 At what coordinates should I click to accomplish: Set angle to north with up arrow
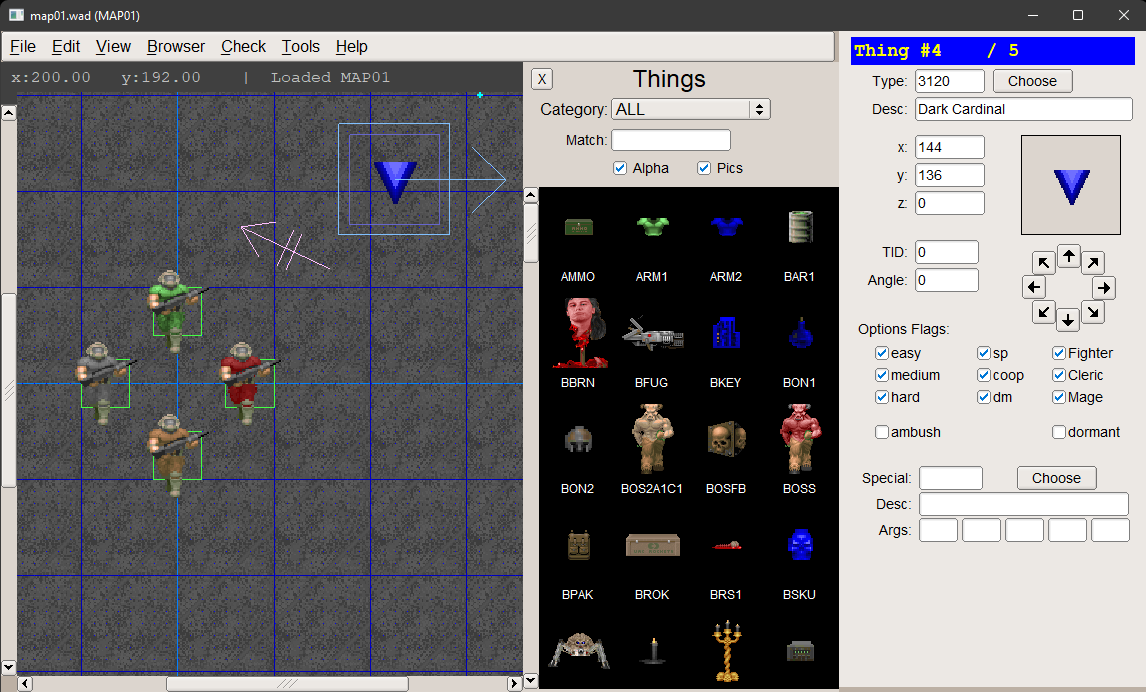(x=1069, y=256)
